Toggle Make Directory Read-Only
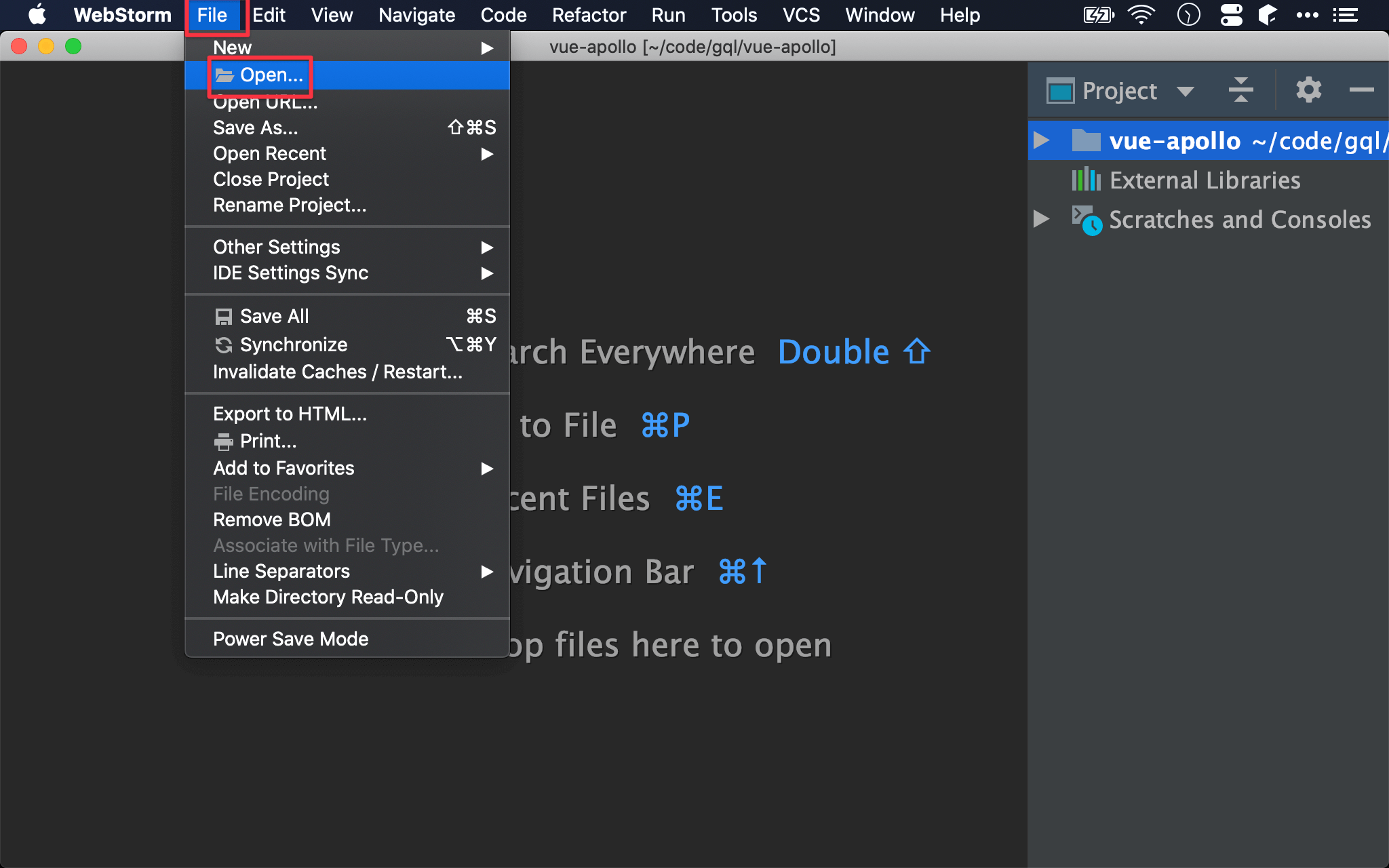The image size is (1389, 868). (x=328, y=597)
